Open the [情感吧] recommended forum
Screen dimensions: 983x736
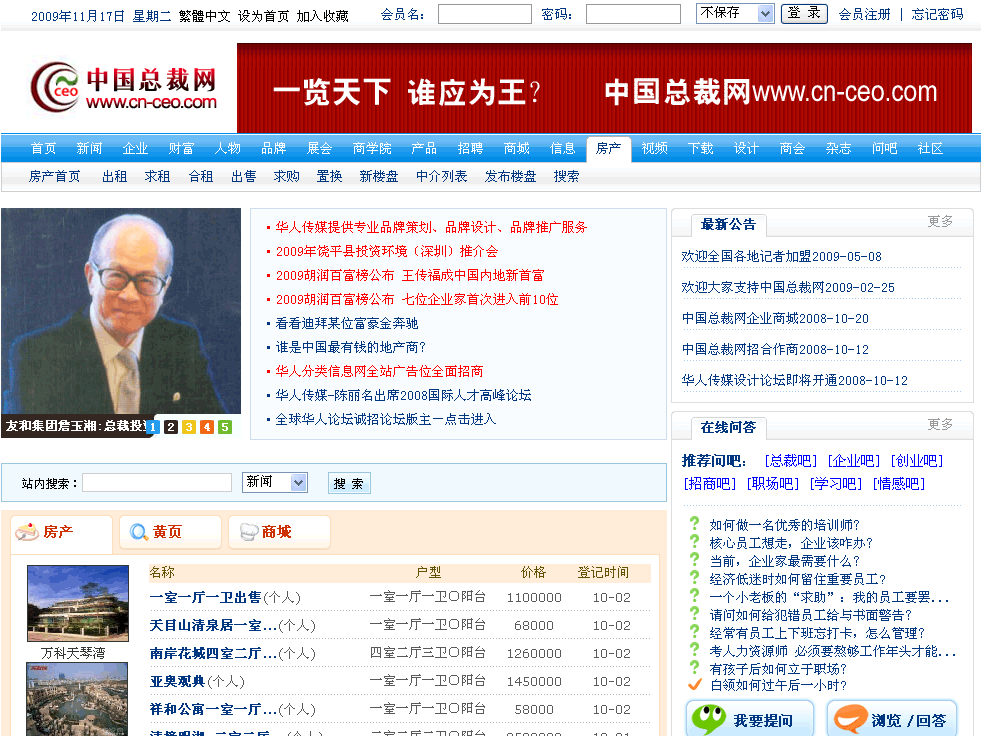pos(898,484)
